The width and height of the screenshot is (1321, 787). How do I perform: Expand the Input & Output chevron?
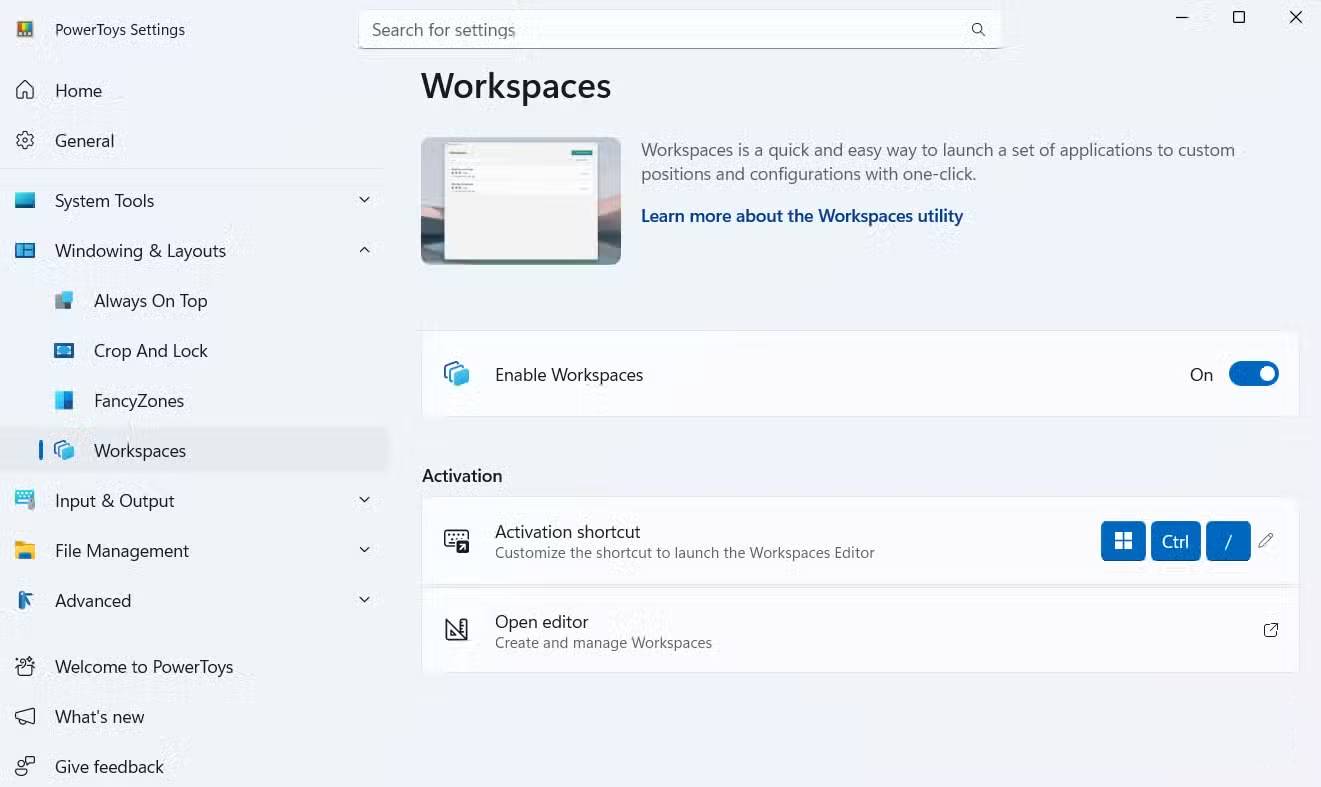[x=365, y=500]
